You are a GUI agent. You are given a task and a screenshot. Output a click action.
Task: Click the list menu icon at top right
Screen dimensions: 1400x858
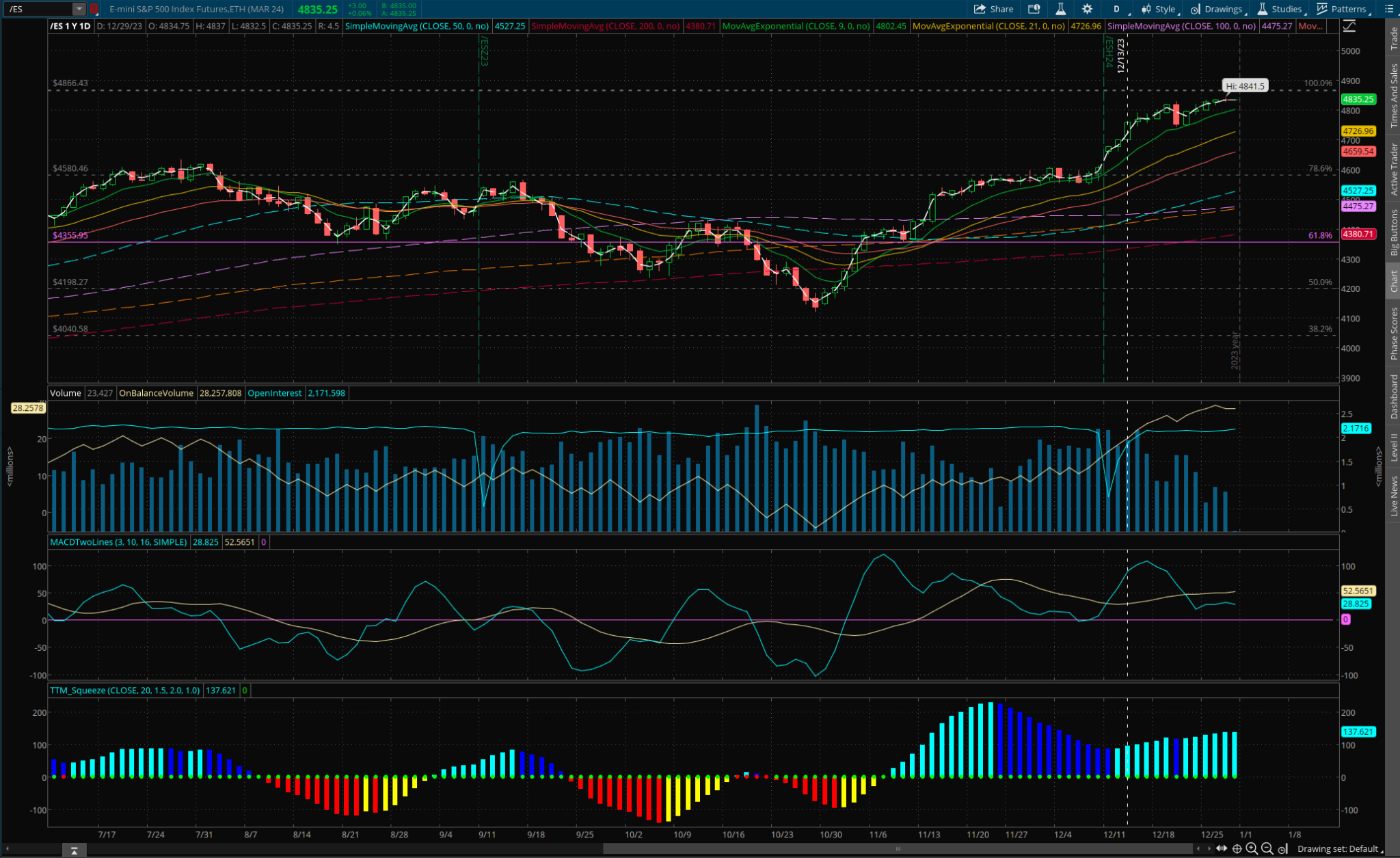coord(1388,9)
